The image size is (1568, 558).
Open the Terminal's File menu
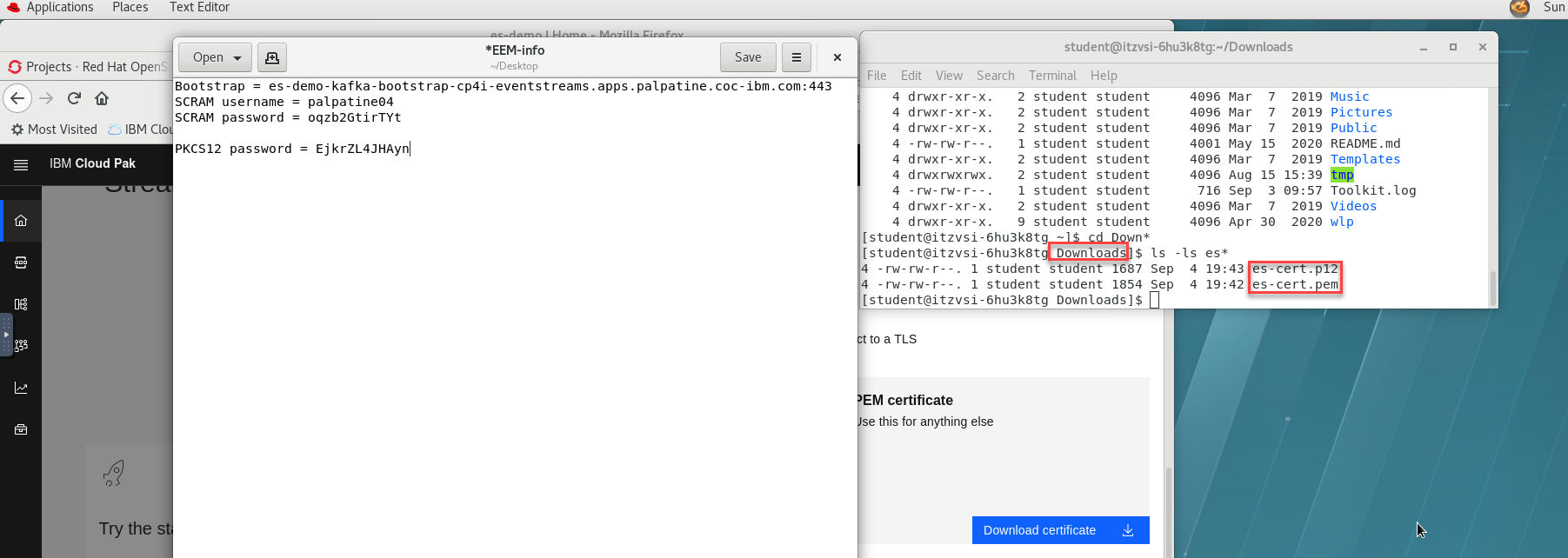tap(877, 76)
